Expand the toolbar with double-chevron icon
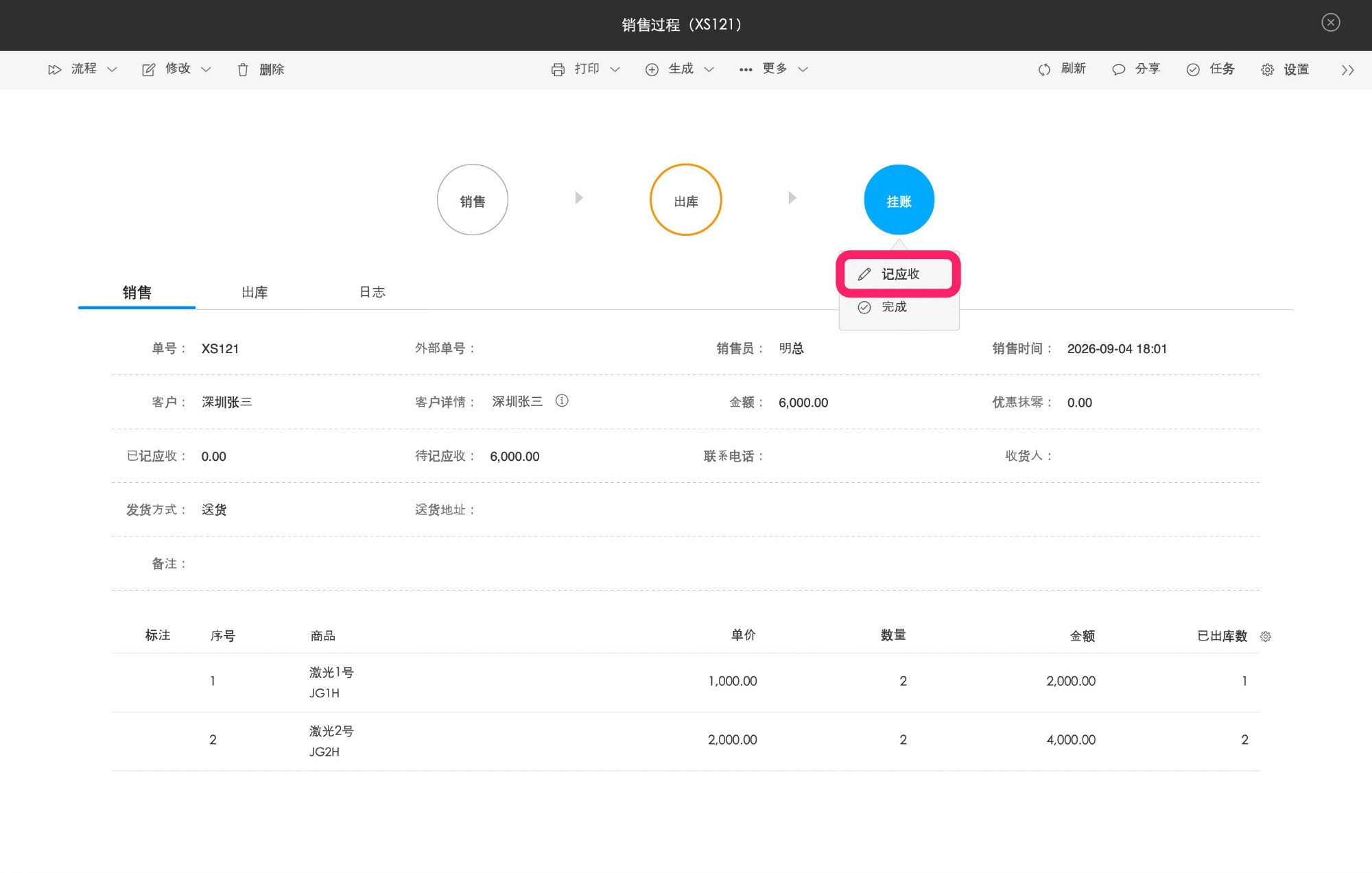 point(1348,70)
